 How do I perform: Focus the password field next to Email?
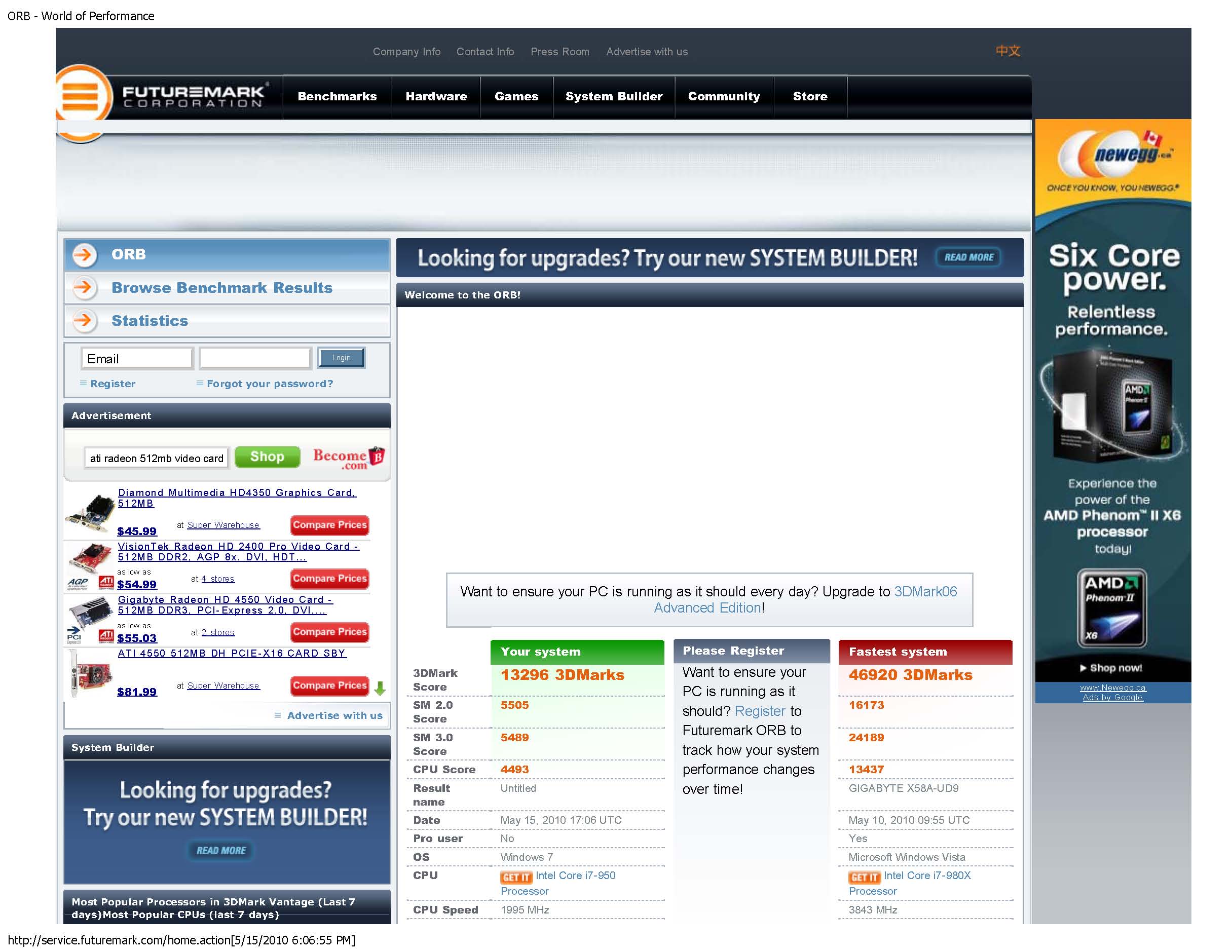(255, 358)
